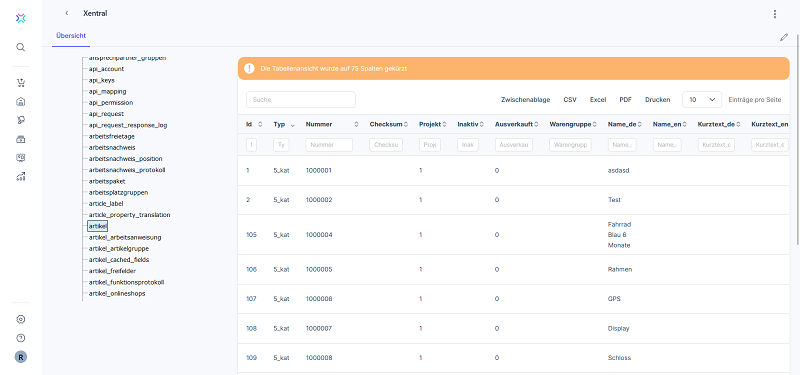Click the Drucken print button
800x375 pixels.
(x=657, y=100)
